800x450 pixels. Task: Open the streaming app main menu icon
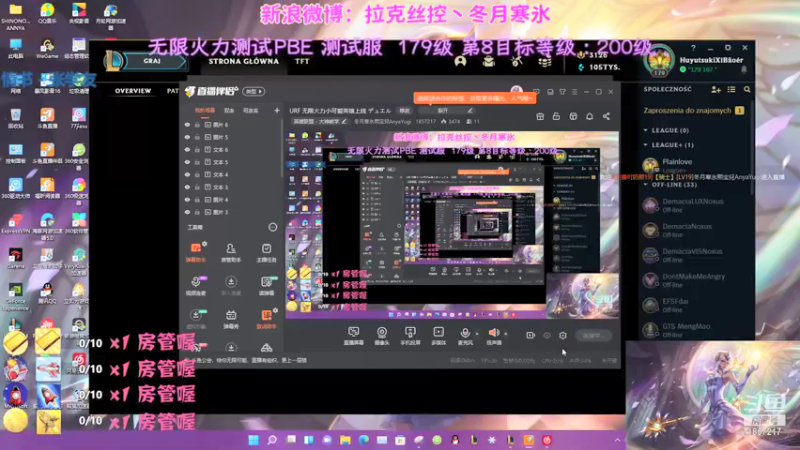point(574,92)
